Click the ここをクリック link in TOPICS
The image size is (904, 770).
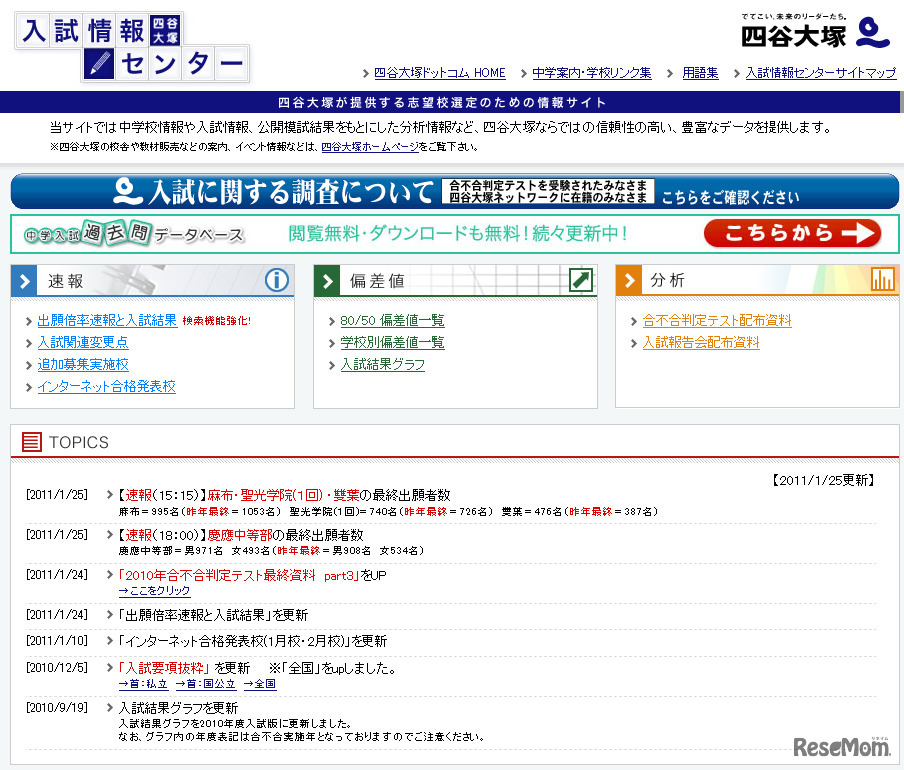point(153,589)
